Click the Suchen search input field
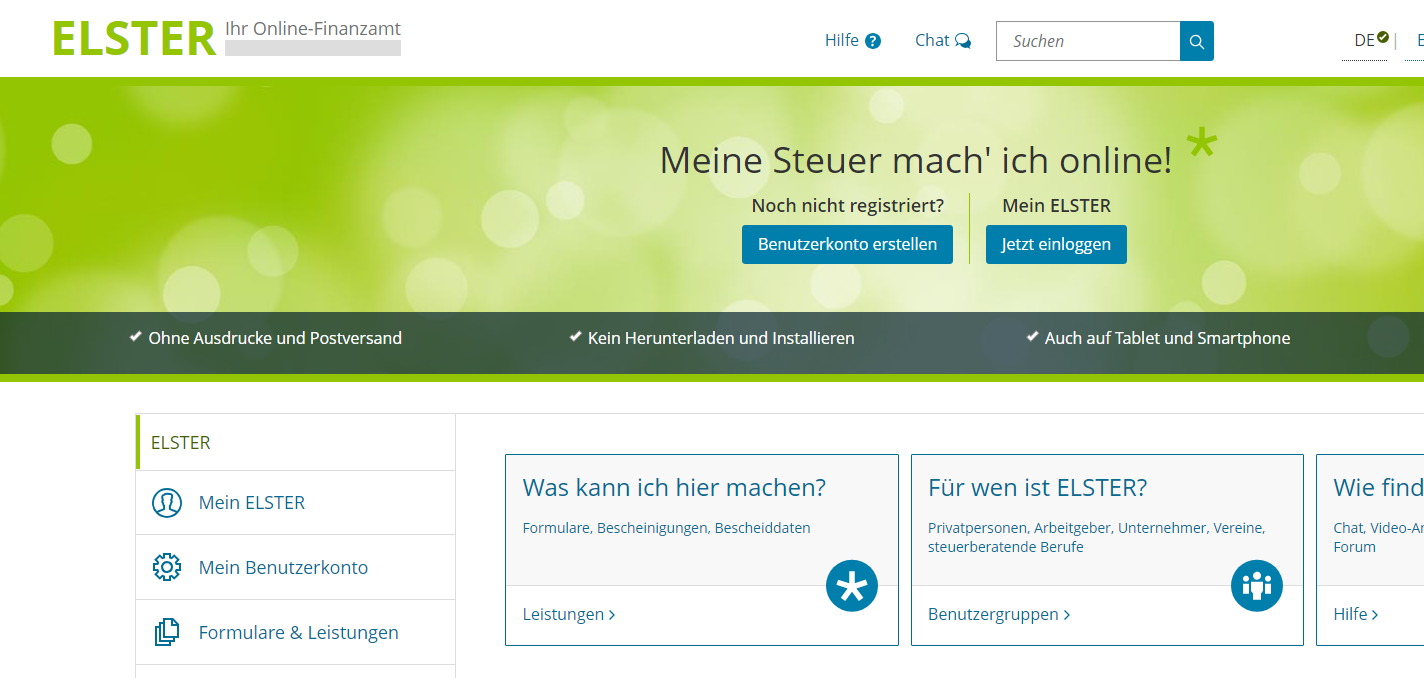The width and height of the screenshot is (1424, 678). click(1088, 41)
